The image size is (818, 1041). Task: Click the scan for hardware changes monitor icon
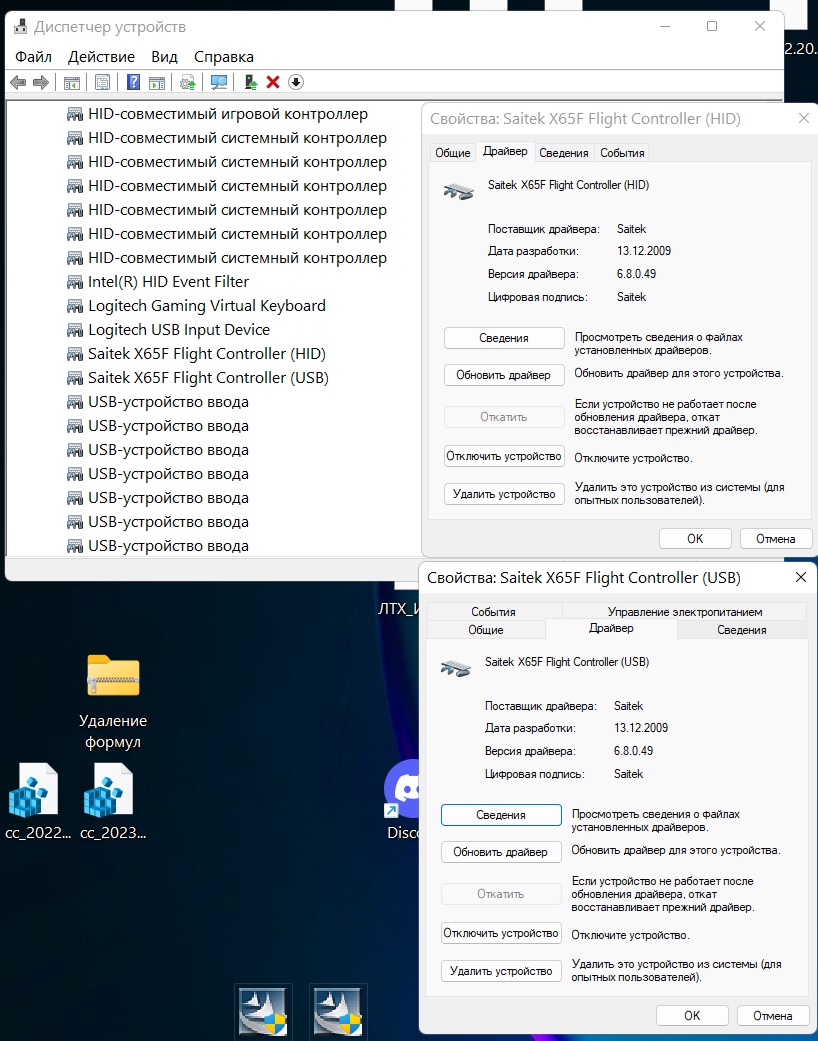(218, 82)
